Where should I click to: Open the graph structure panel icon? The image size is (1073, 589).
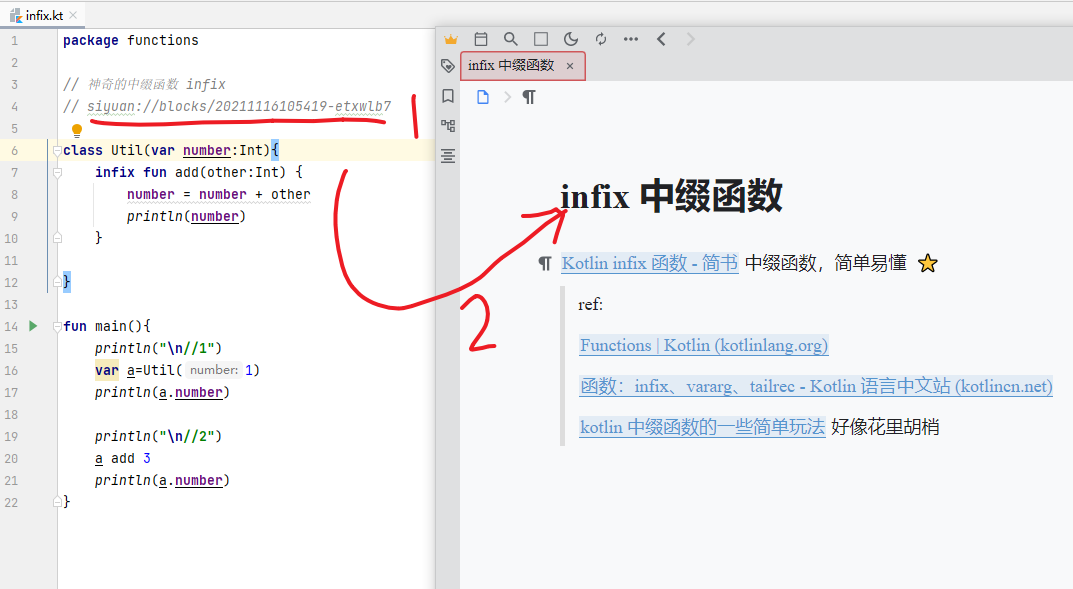(448, 126)
